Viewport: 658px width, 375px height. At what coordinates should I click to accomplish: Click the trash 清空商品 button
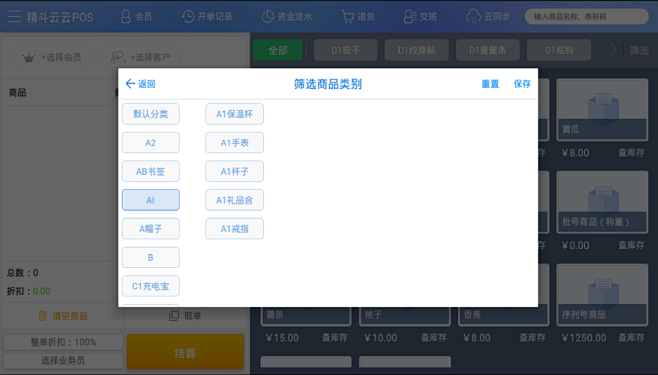click(x=63, y=316)
